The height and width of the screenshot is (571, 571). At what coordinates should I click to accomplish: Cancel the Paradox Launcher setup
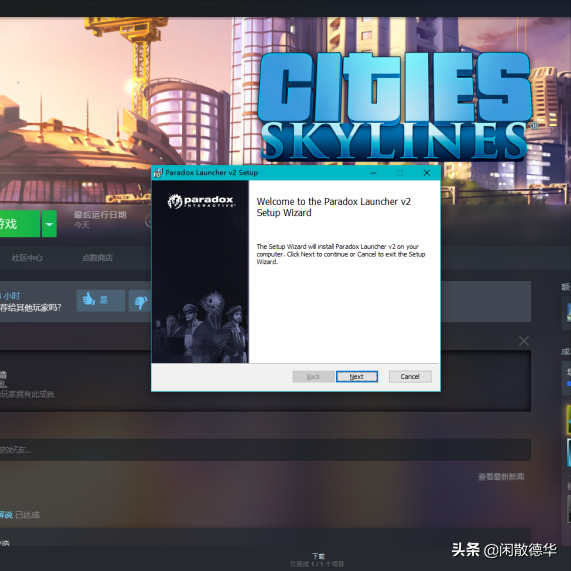tap(410, 376)
